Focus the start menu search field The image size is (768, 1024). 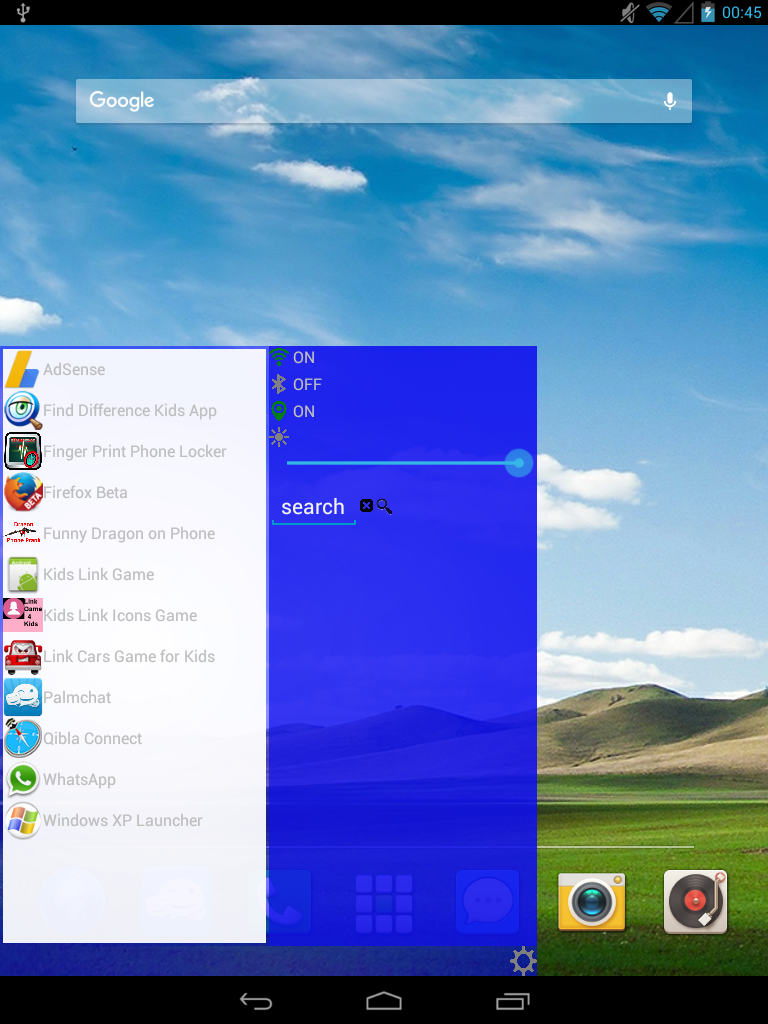[313, 507]
